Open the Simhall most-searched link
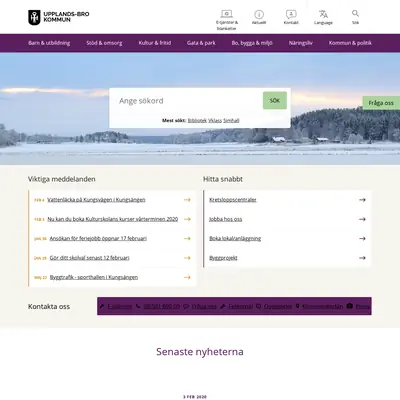The width and height of the screenshot is (400, 400). coord(231,120)
